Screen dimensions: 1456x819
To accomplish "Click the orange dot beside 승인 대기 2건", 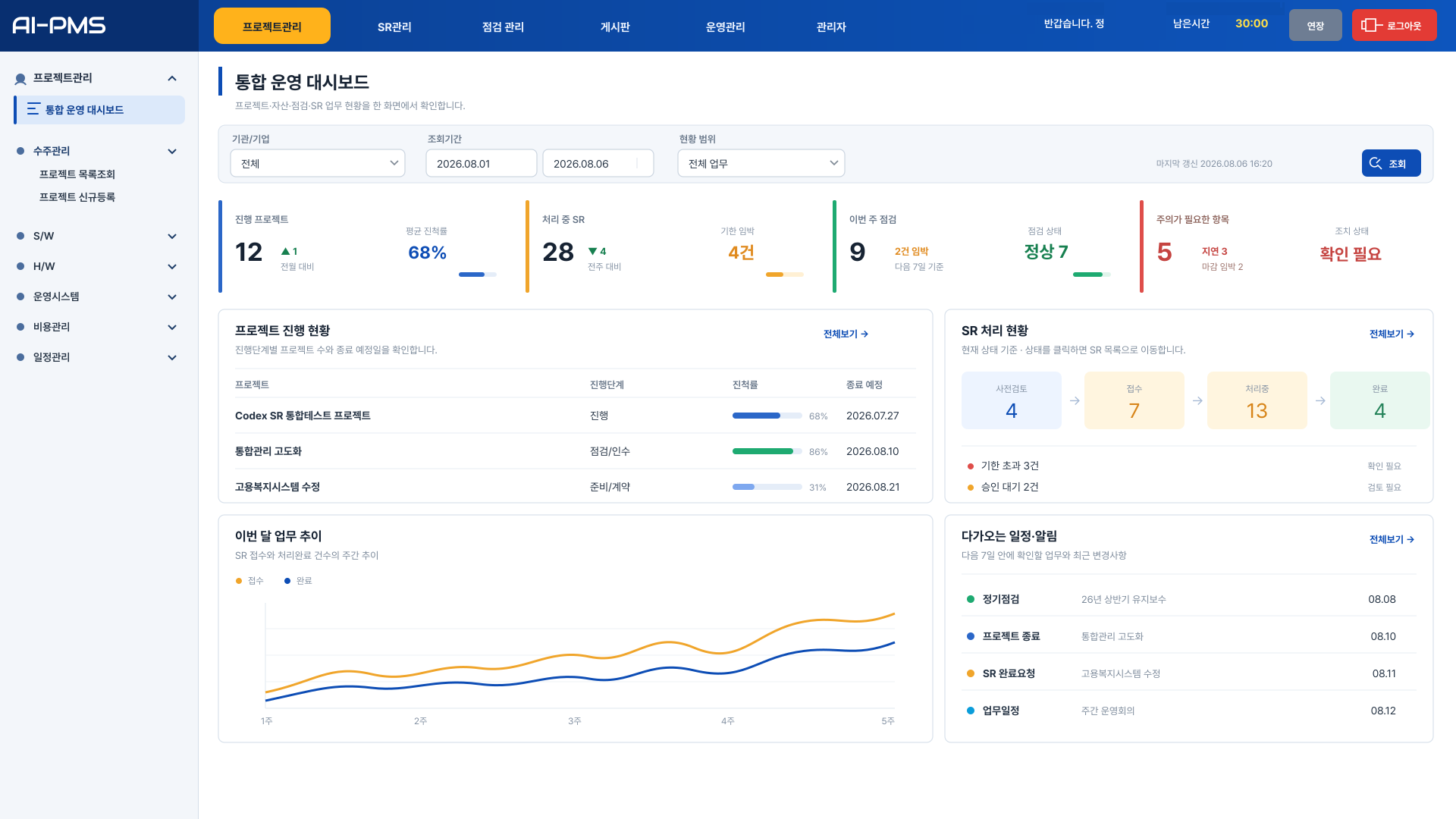I will [x=971, y=488].
